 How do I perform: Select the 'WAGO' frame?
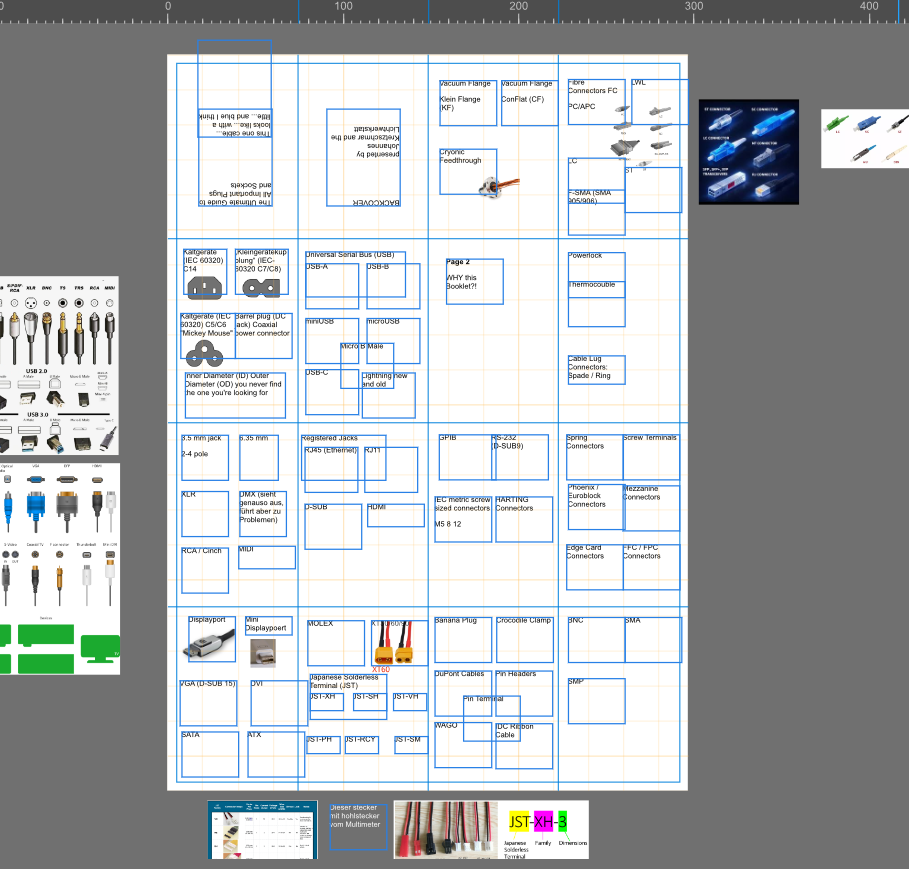point(463,745)
